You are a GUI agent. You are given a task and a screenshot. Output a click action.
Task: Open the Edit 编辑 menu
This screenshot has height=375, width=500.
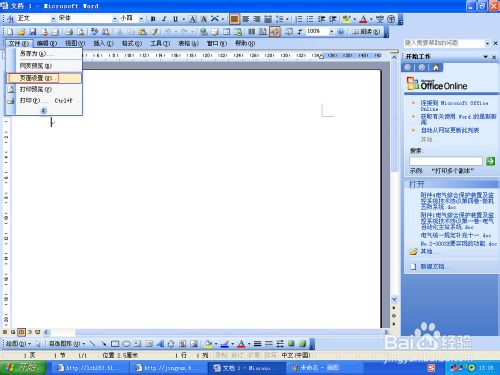[47, 43]
